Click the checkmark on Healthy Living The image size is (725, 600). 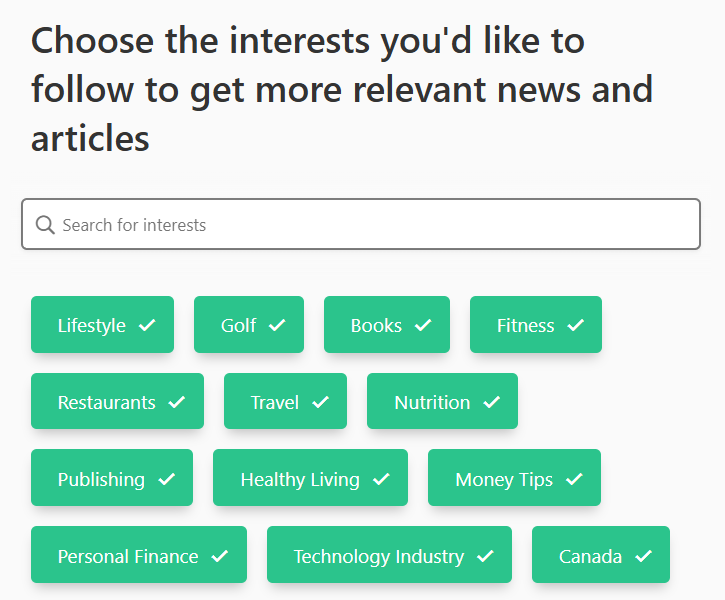(381, 479)
